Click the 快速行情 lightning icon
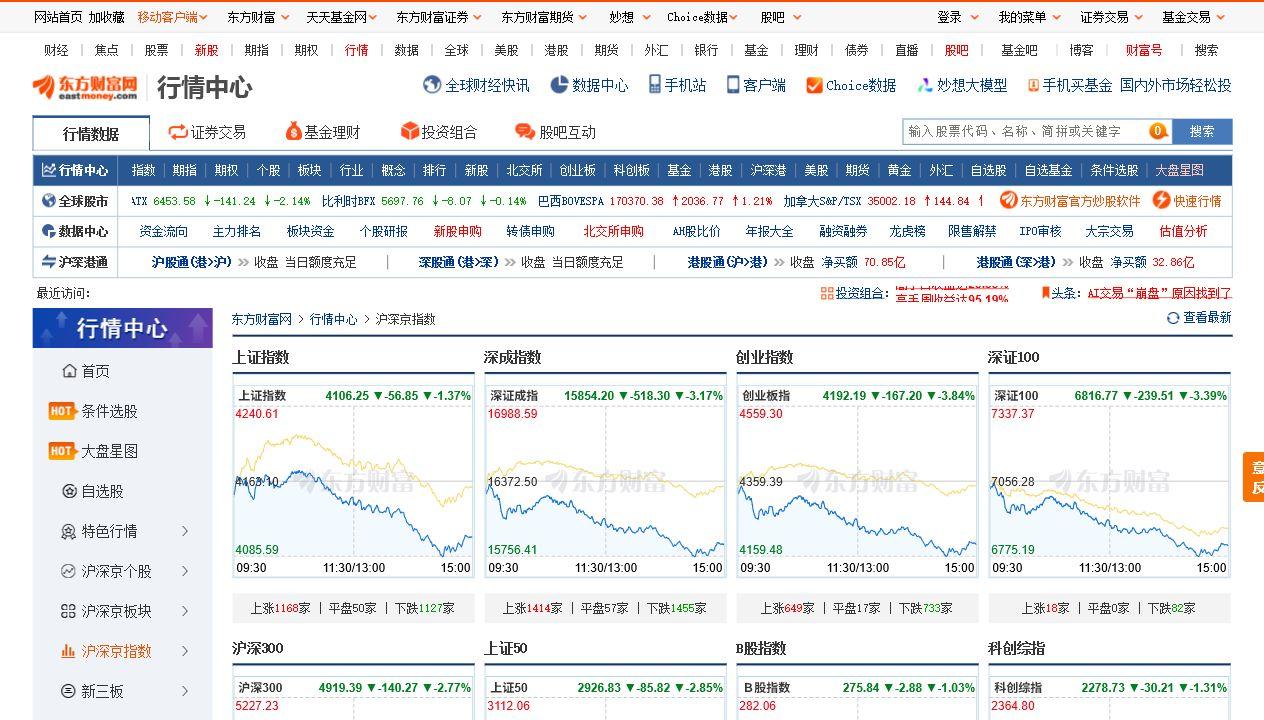 [x=1161, y=200]
